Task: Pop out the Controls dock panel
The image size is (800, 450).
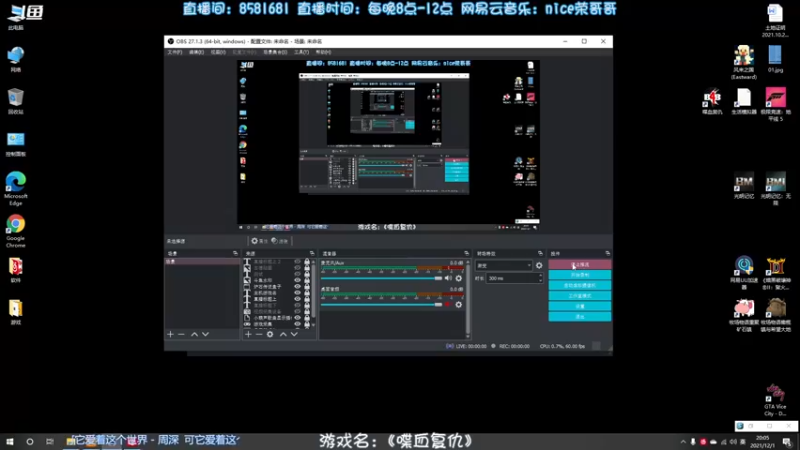Action: [608, 253]
